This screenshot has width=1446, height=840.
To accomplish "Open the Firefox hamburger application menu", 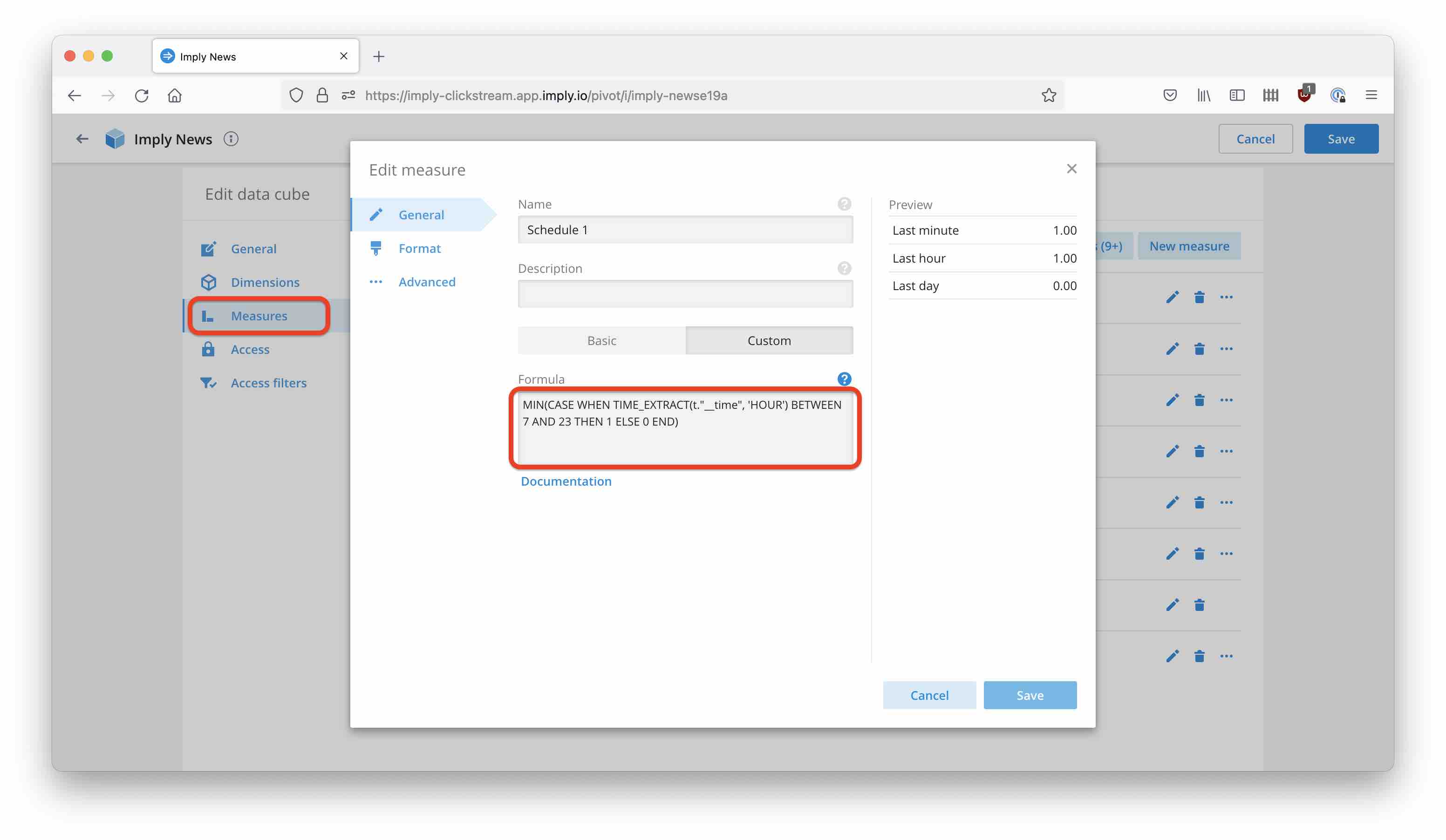I will tap(1371, 95).
